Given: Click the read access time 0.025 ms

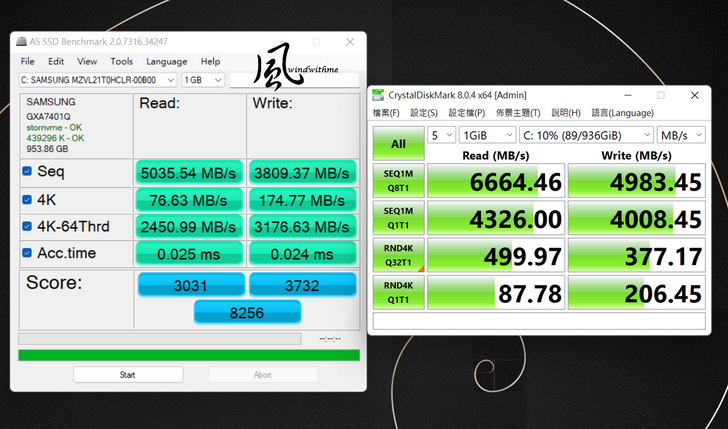Looking at the screenshot, I should [x=188, y=254].
